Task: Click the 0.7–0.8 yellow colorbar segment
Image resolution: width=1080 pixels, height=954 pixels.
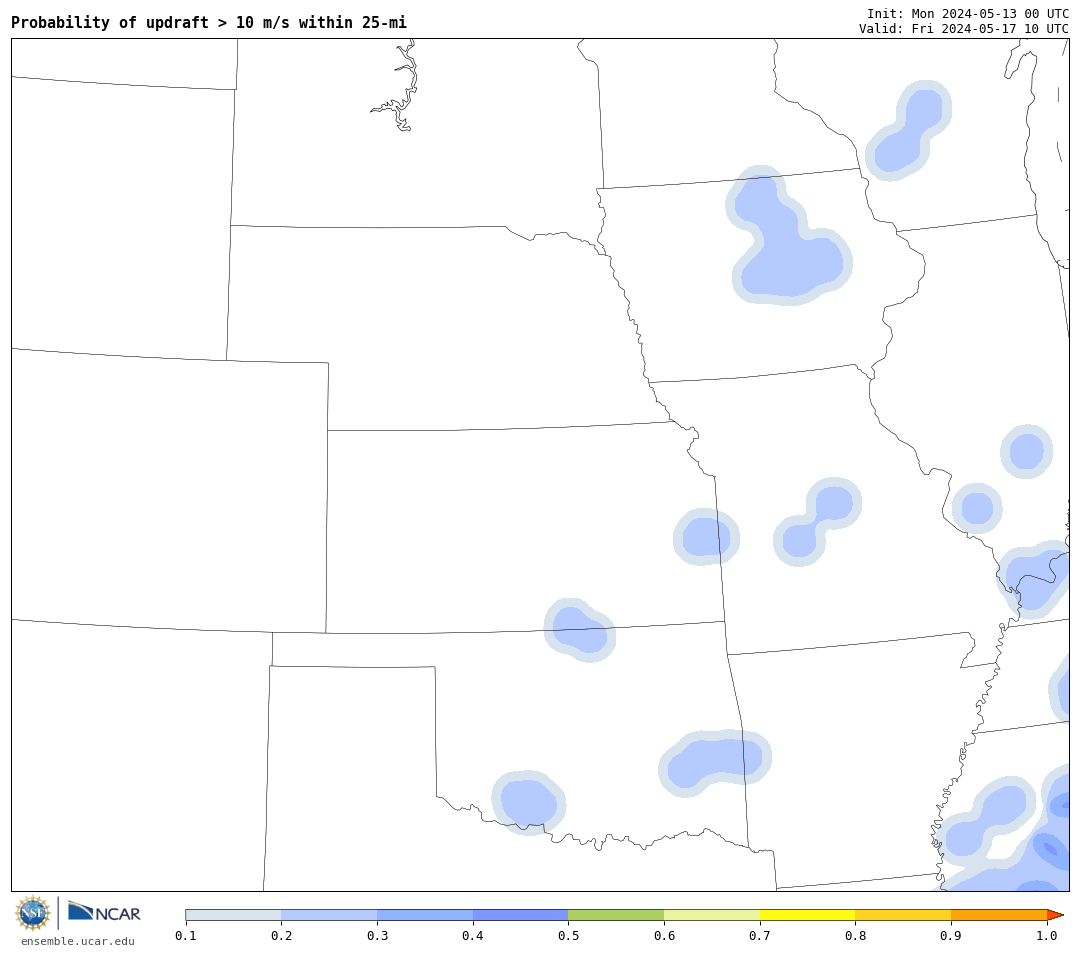Action: click(808, 915)
